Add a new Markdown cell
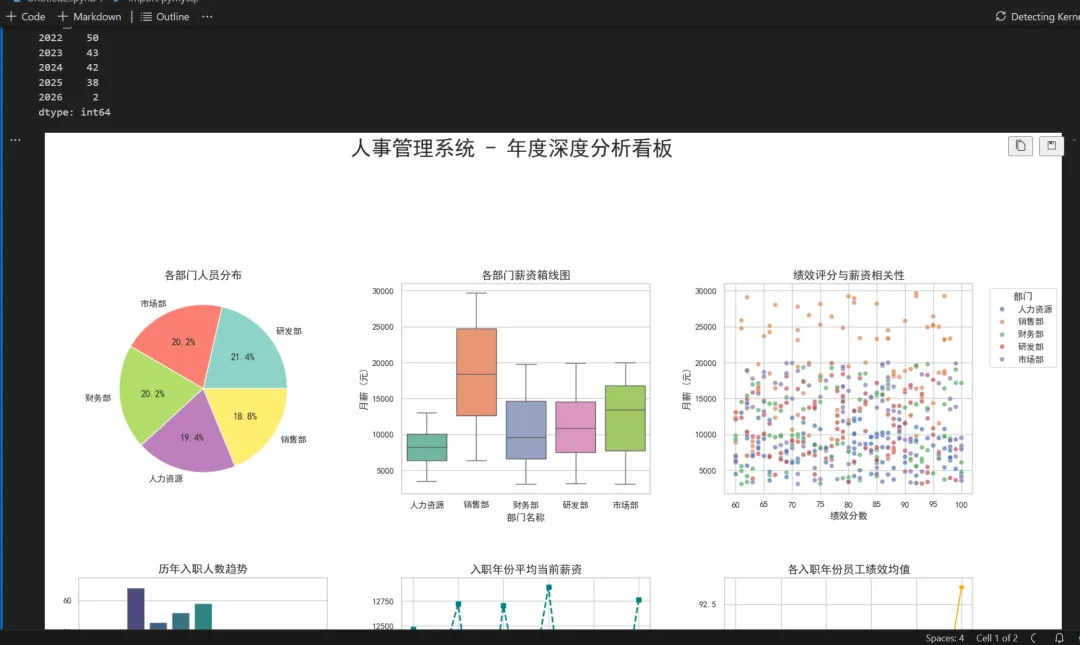This screenshot has height=645, width=1080. point(90,17)
